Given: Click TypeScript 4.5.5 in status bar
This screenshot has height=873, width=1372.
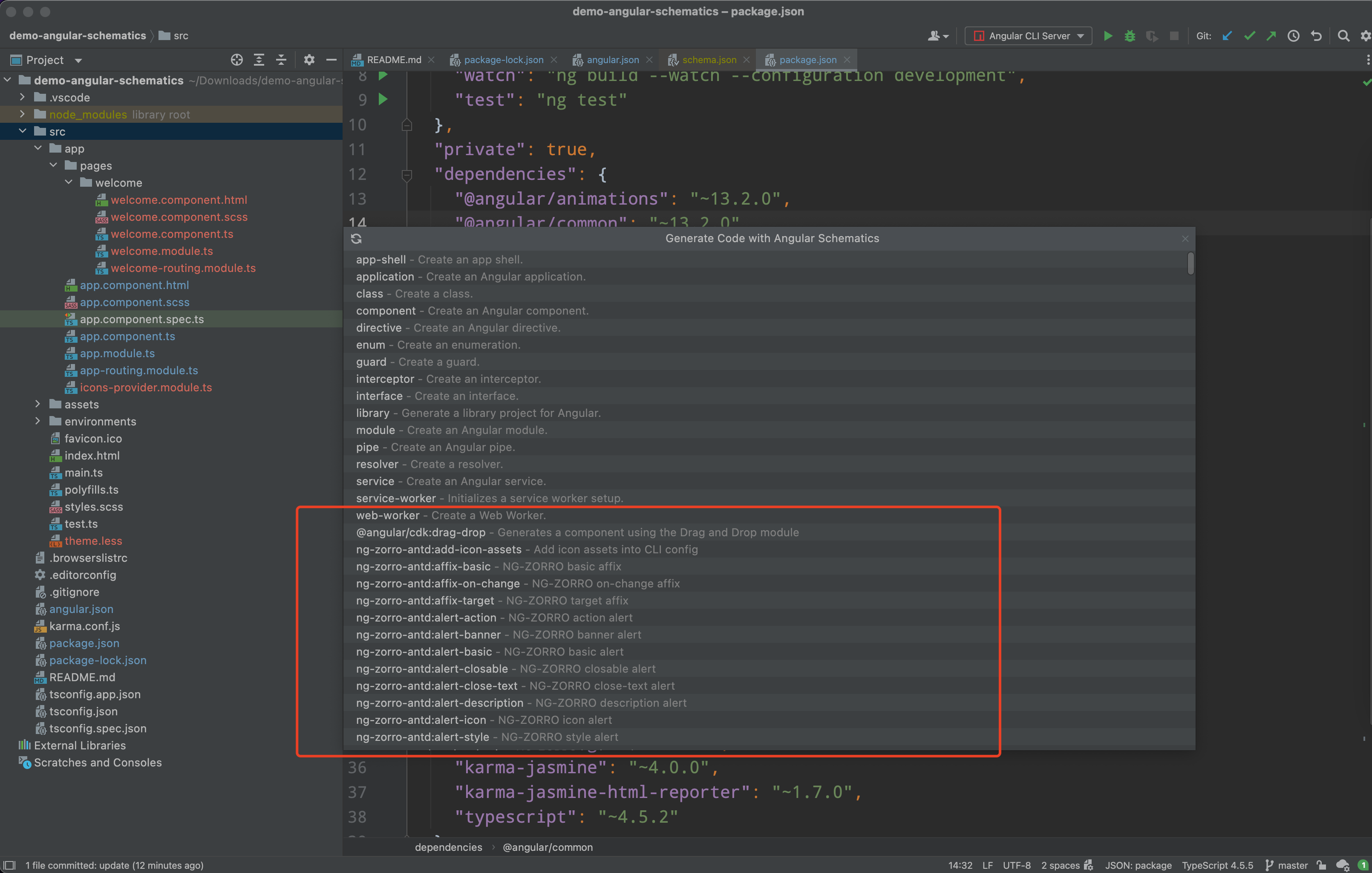Looking at the screenshot, I should [x=1217, y=865].
